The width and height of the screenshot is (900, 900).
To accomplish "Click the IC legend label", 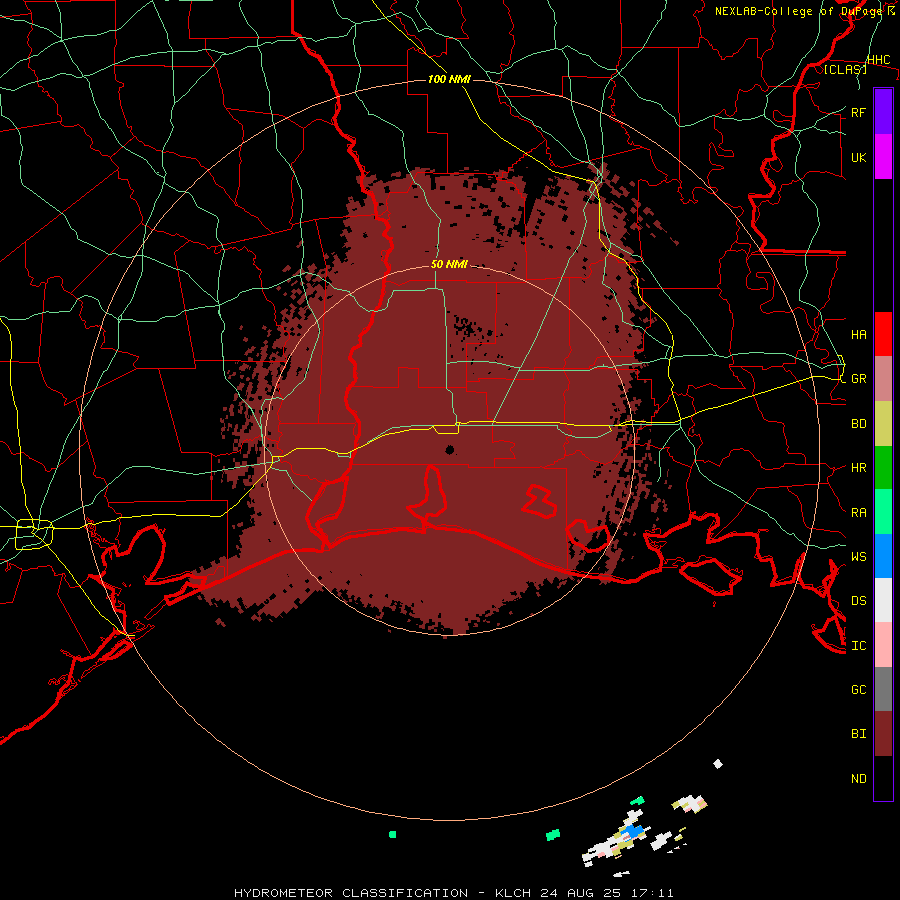I will tap(859, 646).
